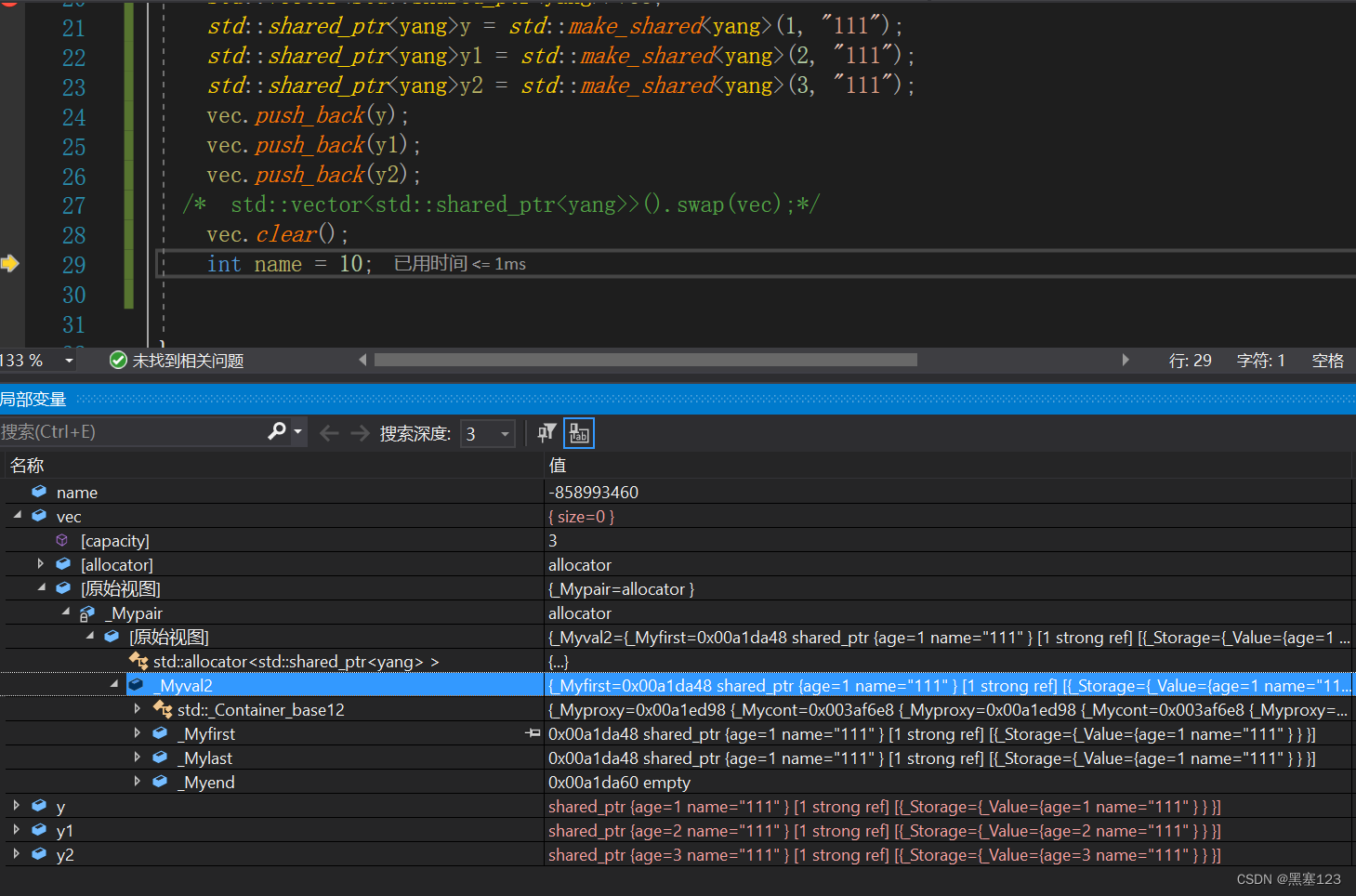Screen dimensions: 1356x896
Task: Click the icon beside _Myval2
Action: pos(137,685)
